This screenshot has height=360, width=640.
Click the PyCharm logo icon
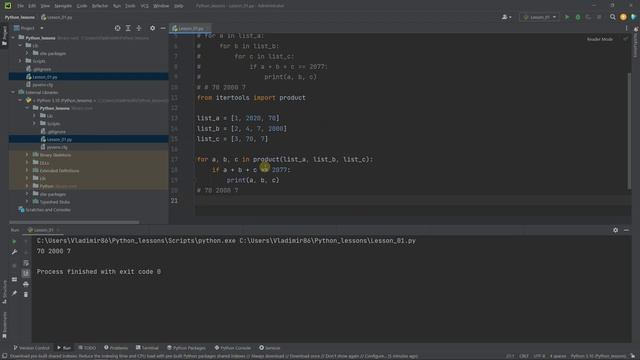[x=8, y=6]
